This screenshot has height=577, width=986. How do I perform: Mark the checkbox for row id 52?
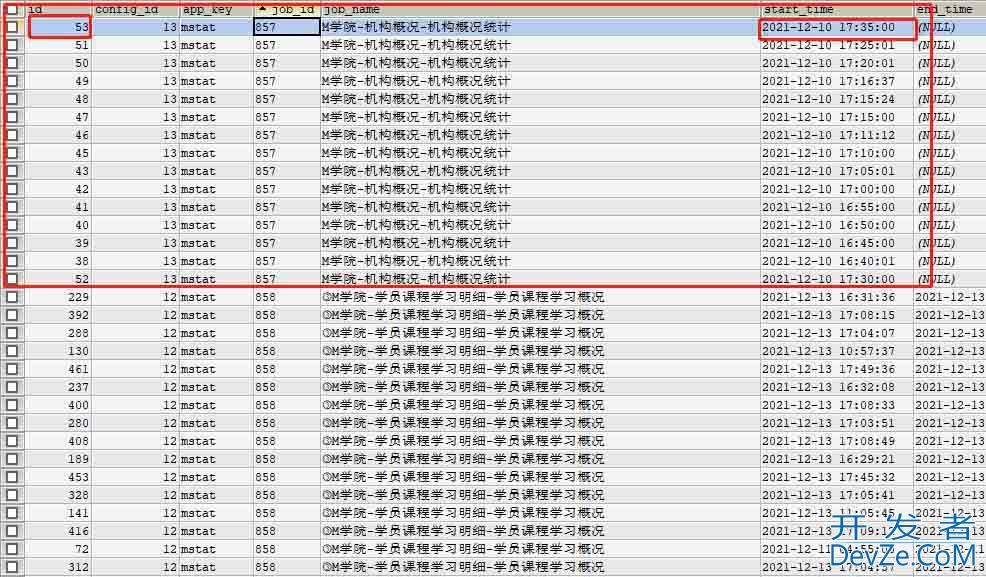[12, 279]
